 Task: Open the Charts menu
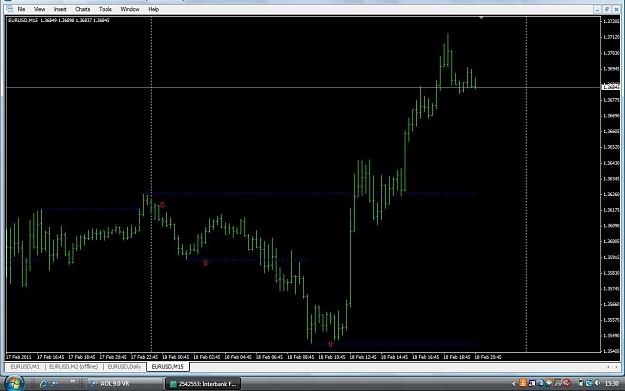[x=83, y=9]
